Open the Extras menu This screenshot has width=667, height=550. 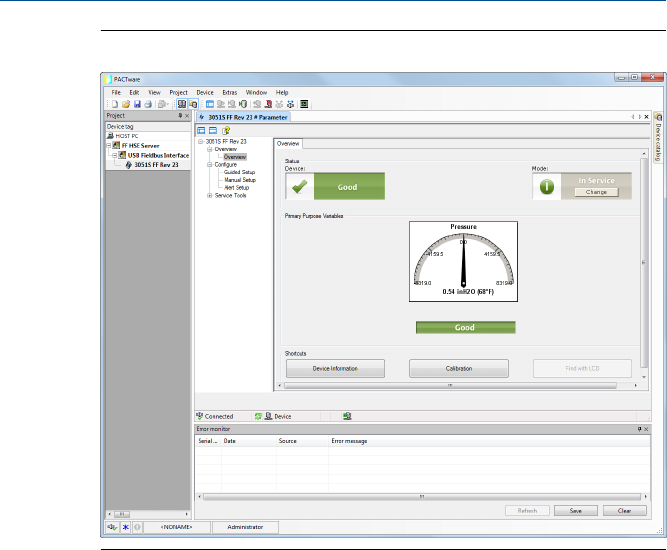[x=230, y=92]
